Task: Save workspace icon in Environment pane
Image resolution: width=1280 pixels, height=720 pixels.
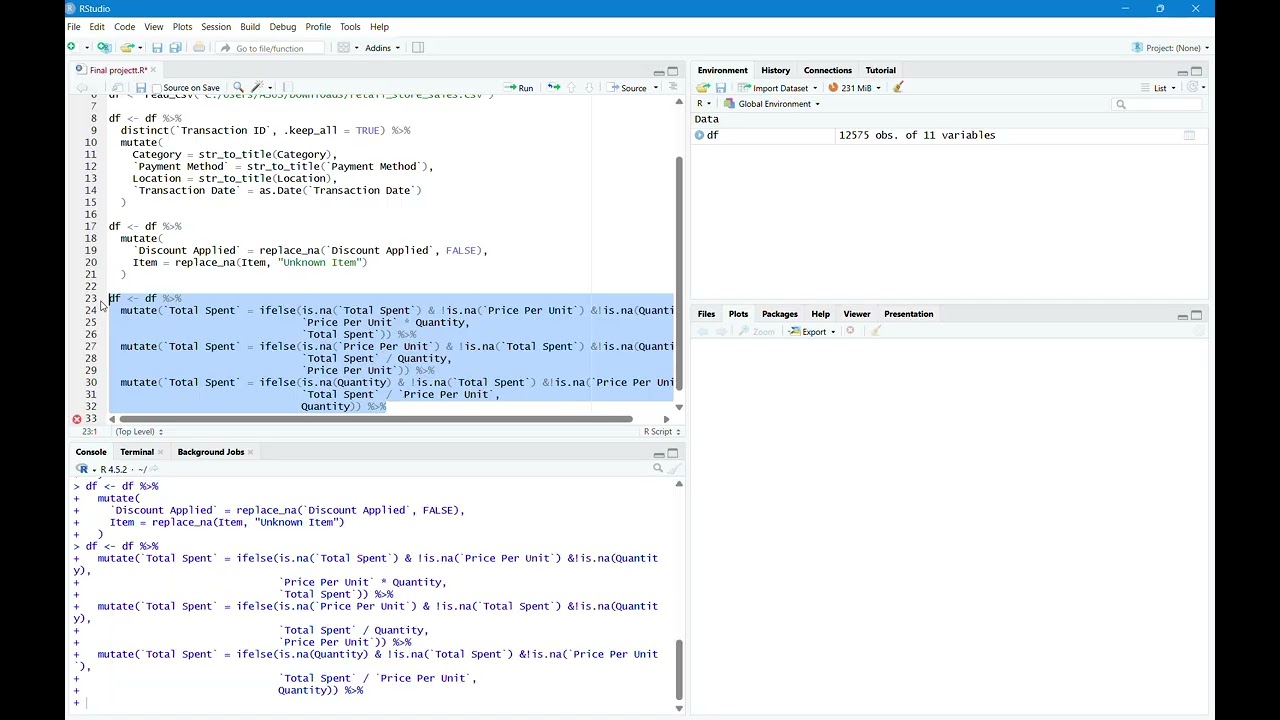Action: click(x=721, y=88)
